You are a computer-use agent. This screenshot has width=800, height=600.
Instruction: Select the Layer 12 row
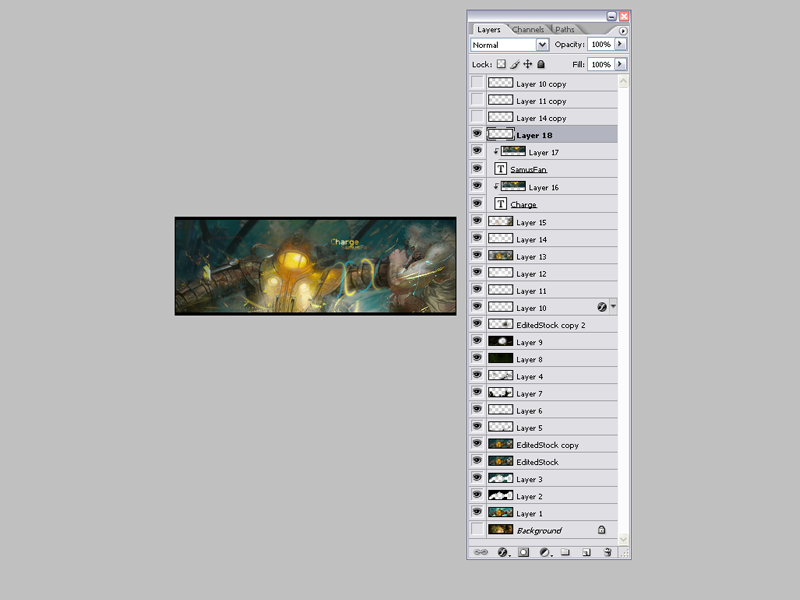543,273
